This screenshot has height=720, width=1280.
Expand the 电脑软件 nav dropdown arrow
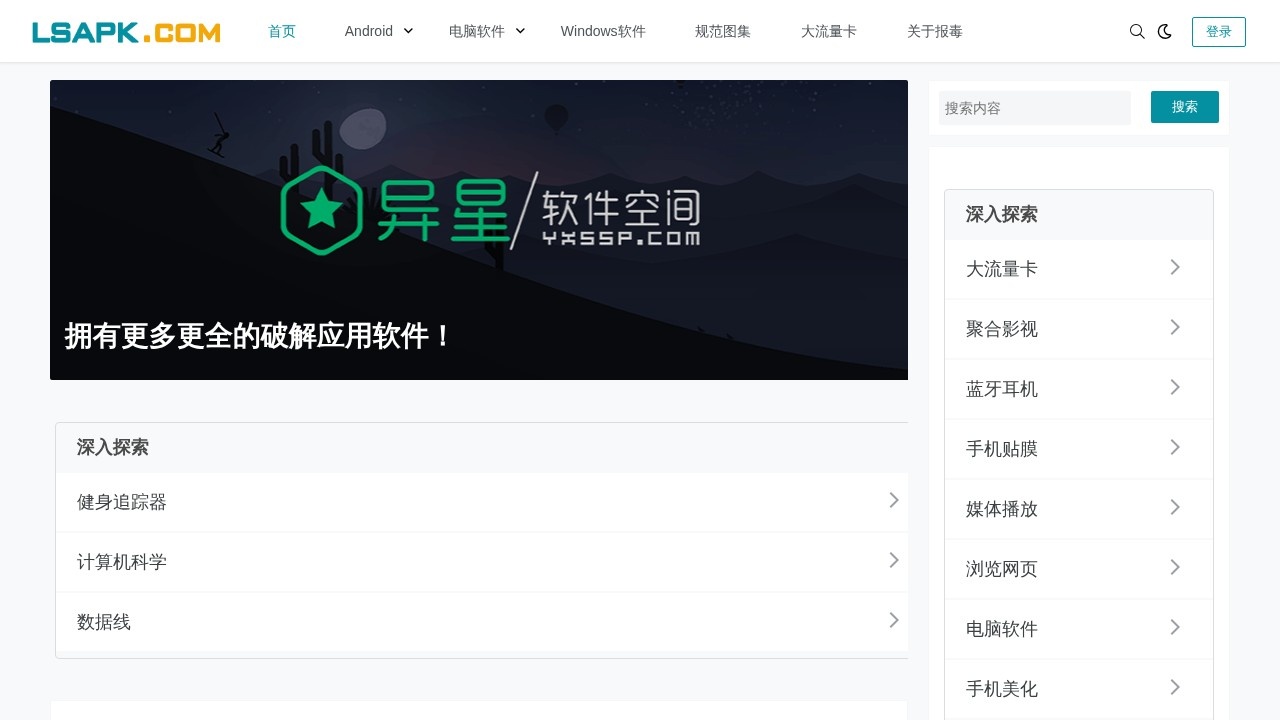pyautogui.click(x=520, y=31)
